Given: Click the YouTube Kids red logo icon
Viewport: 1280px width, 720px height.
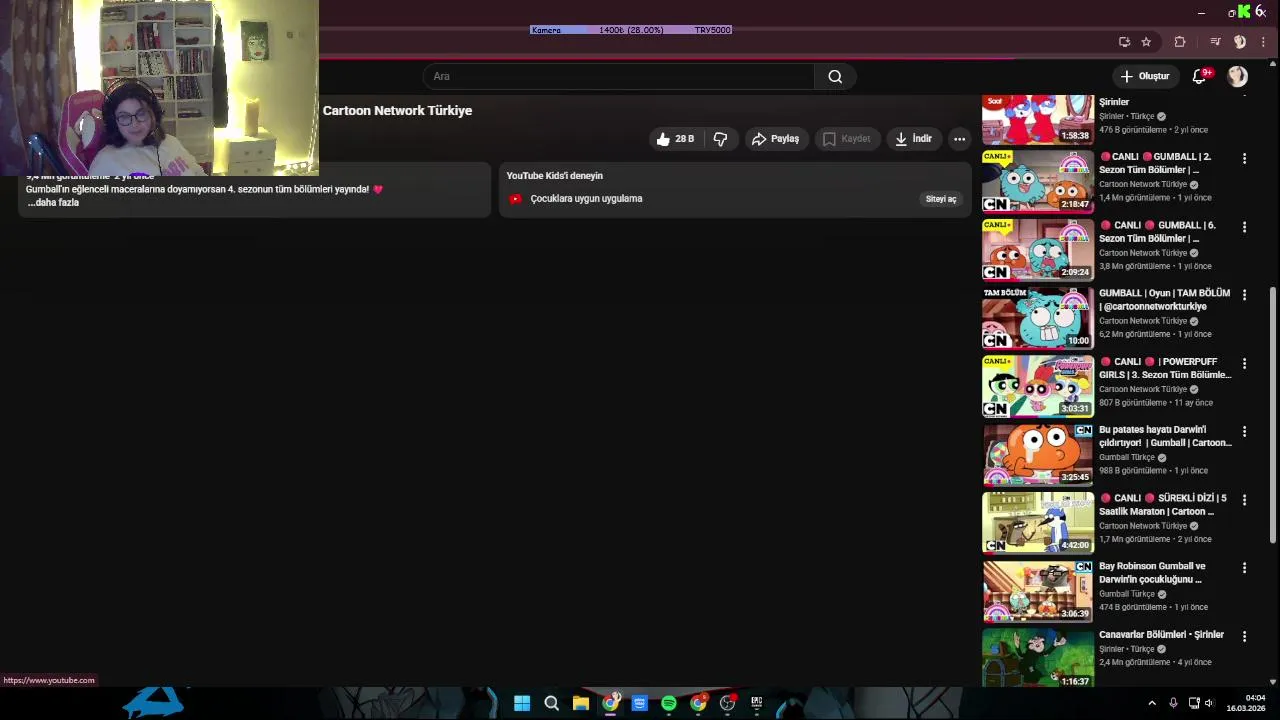Looking at the screenshot, I should tap(515, 199).
